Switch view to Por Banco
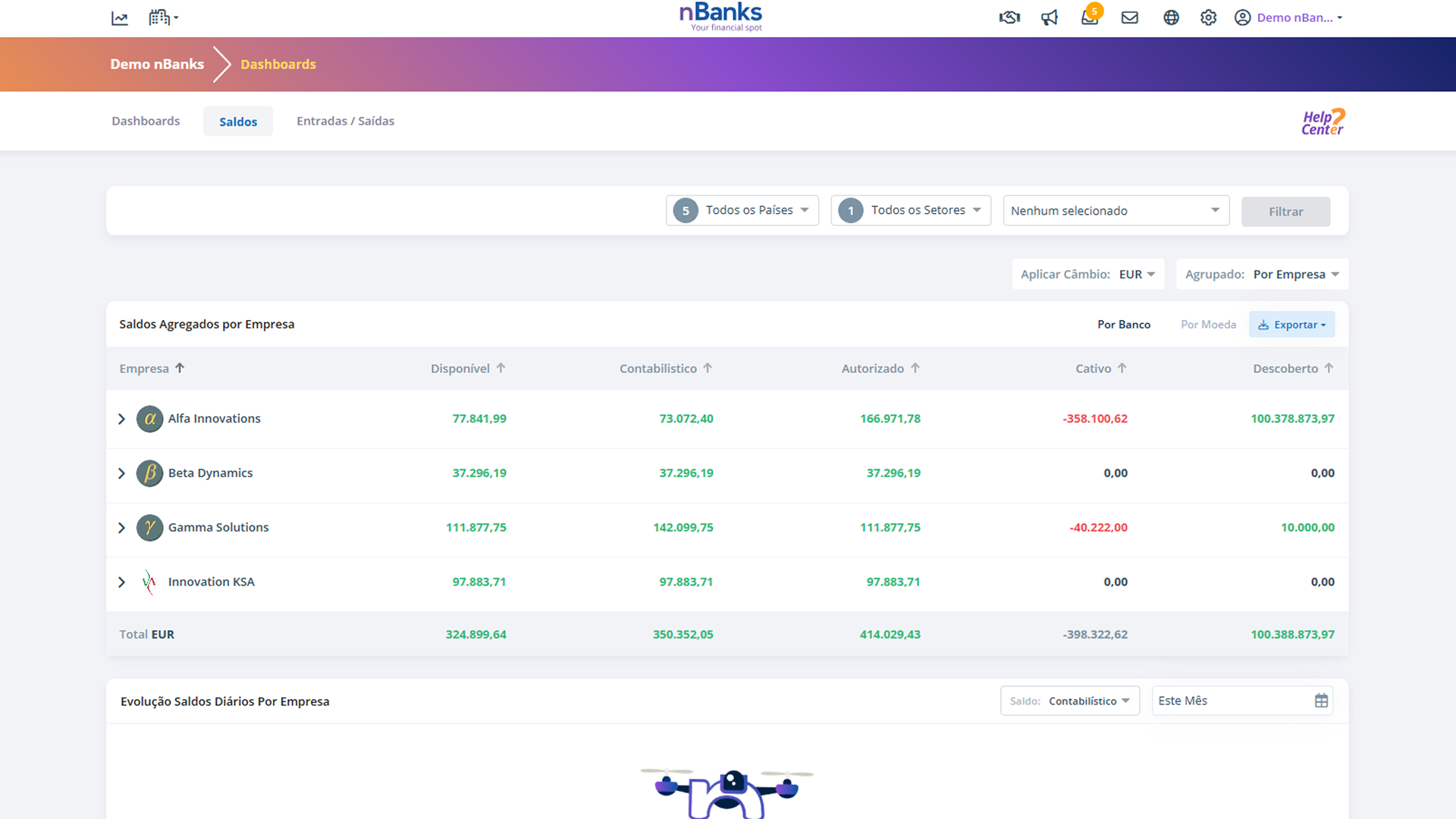Viewport: 1456px width, 819px height. [1123, 325]
